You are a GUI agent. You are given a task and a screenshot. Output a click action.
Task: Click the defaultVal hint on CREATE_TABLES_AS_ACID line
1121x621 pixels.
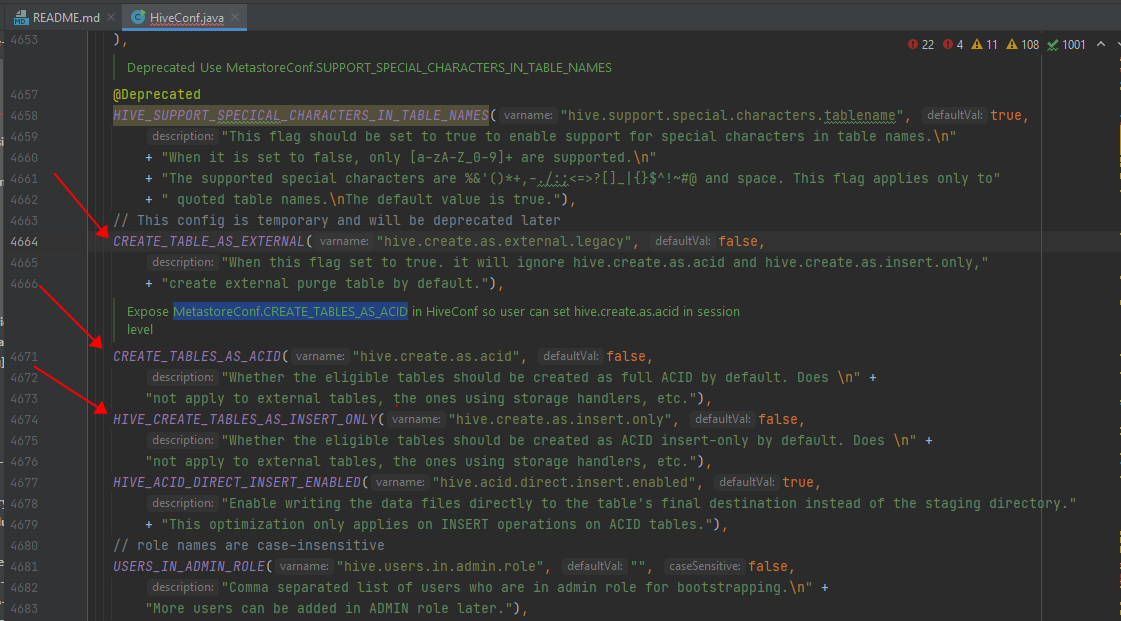point(569,356)
